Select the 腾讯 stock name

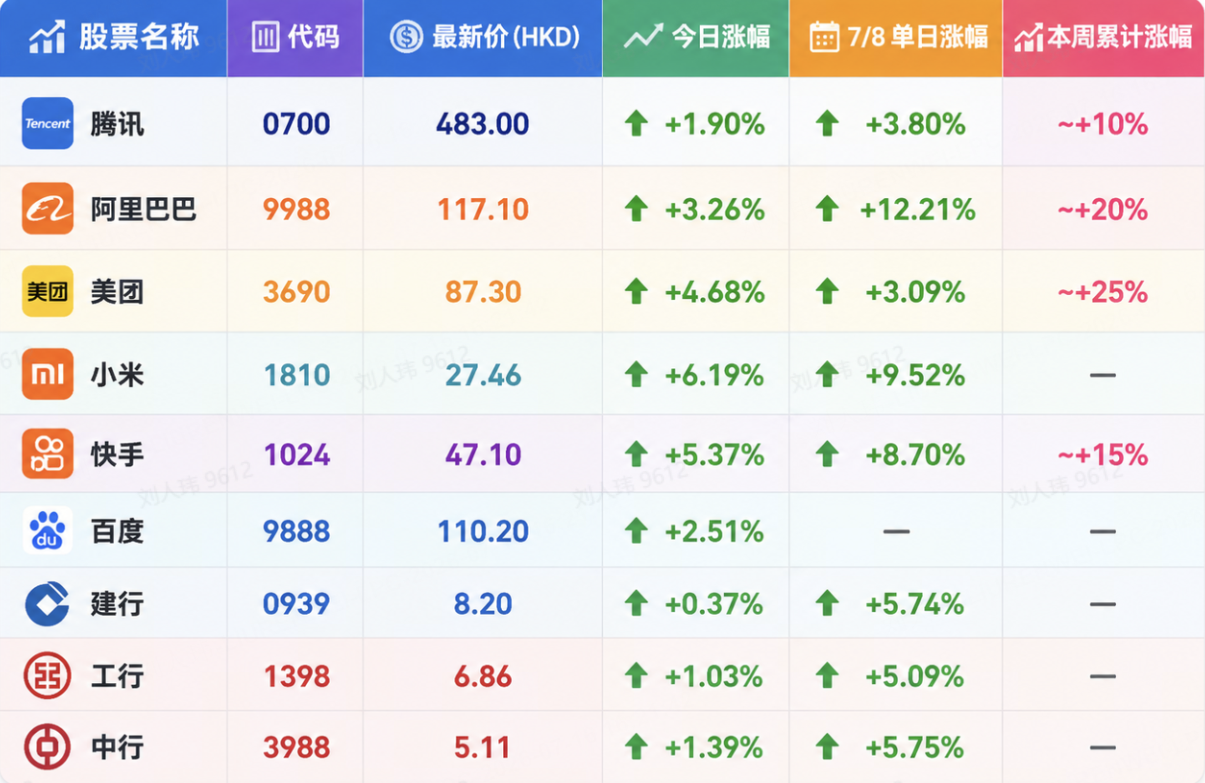(117, 124)
